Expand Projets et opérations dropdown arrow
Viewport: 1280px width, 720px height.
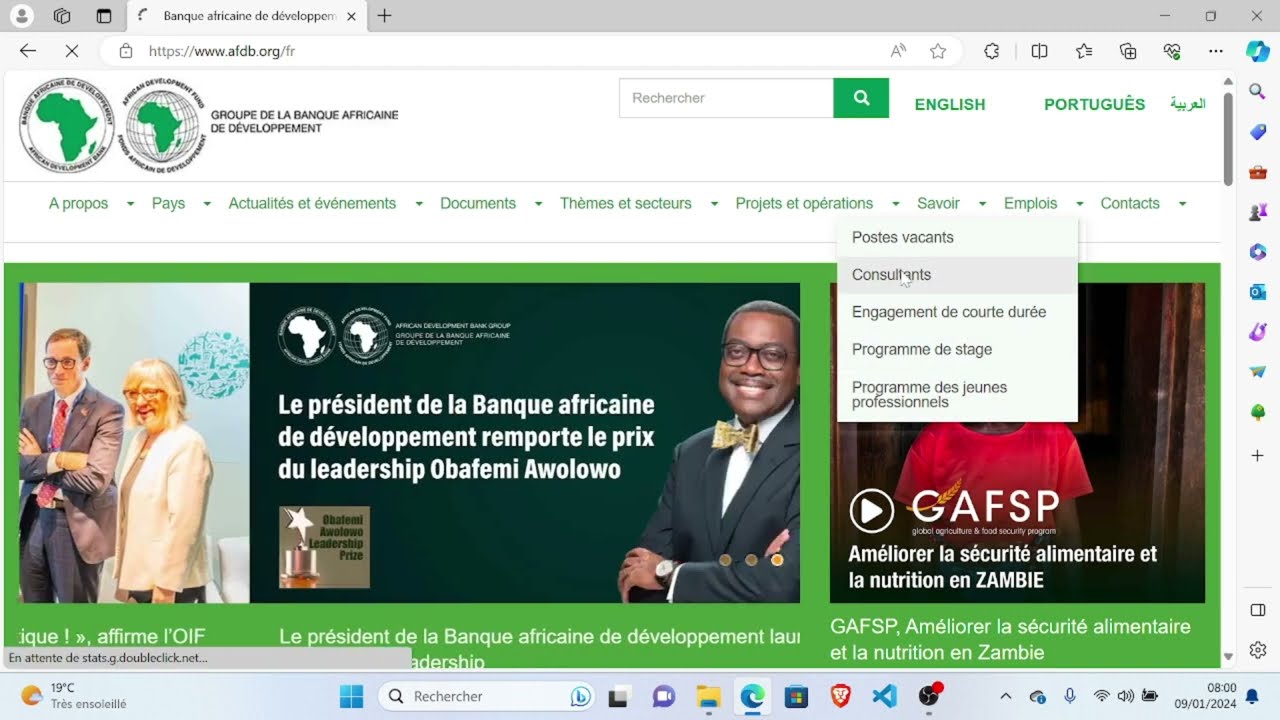tap(895, 204)
